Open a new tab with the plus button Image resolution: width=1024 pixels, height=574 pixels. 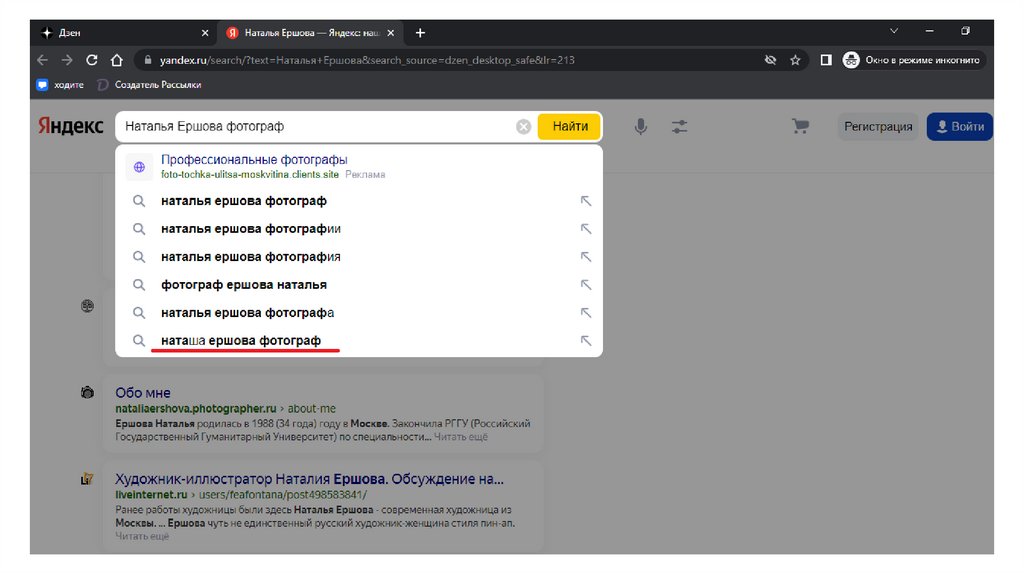click(x=420, y=33)
